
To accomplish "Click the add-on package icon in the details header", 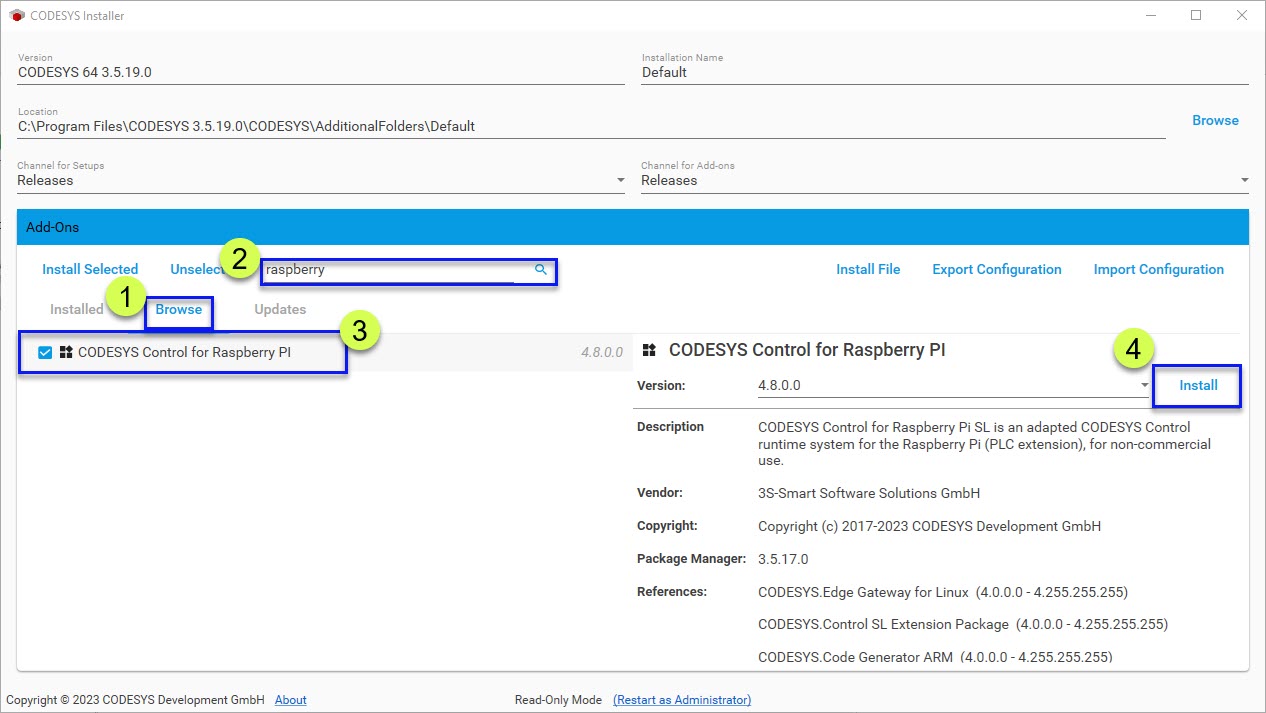I will point(649,349).
